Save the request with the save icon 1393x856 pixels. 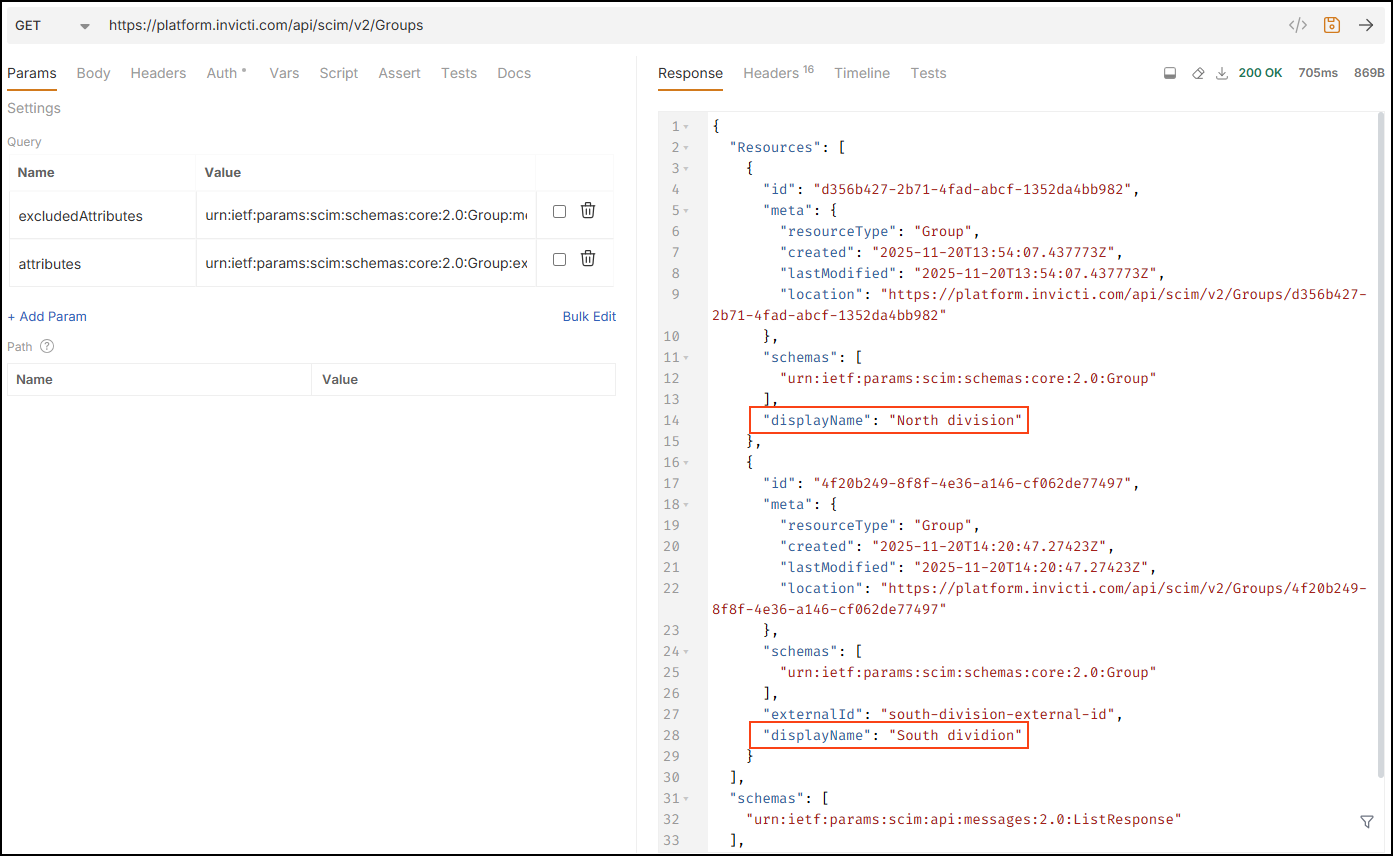tap(1331, 25)
